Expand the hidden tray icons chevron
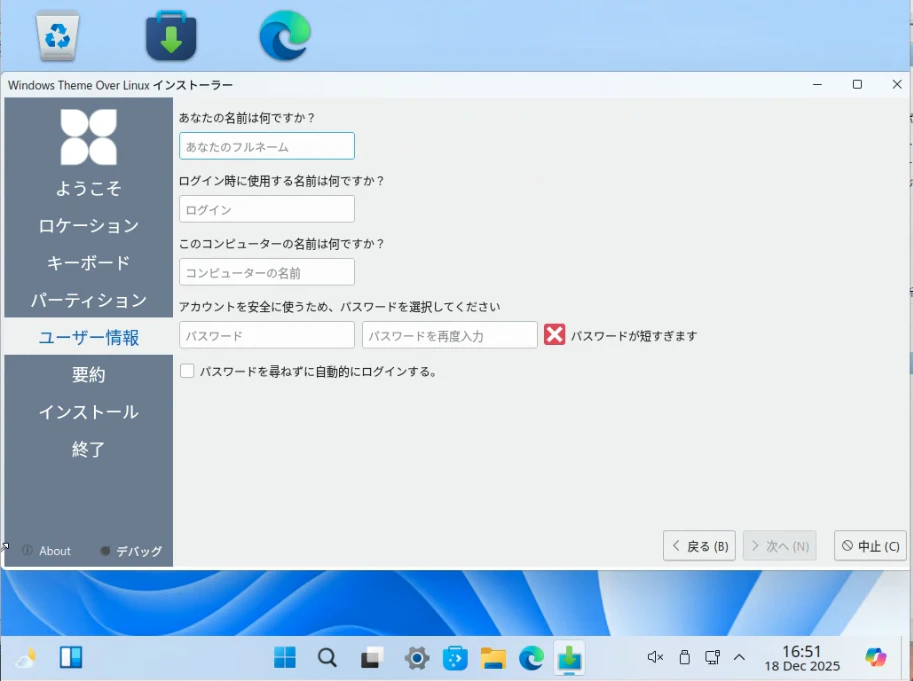 point(739,658)
